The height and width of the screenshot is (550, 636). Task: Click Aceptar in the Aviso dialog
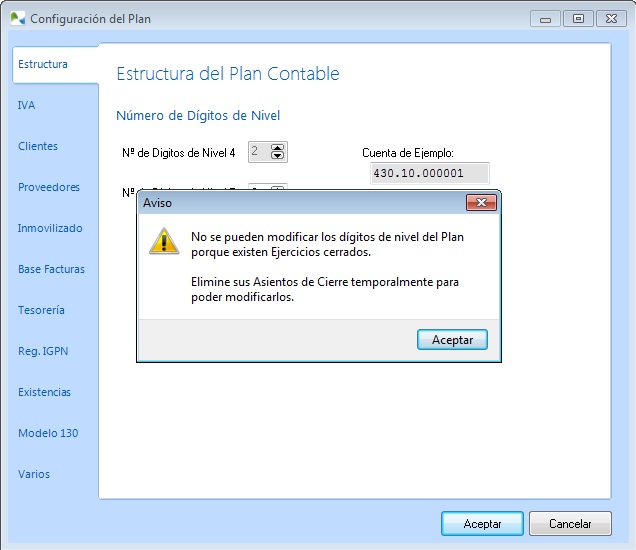pyautogui.click(x=452, y=339)
